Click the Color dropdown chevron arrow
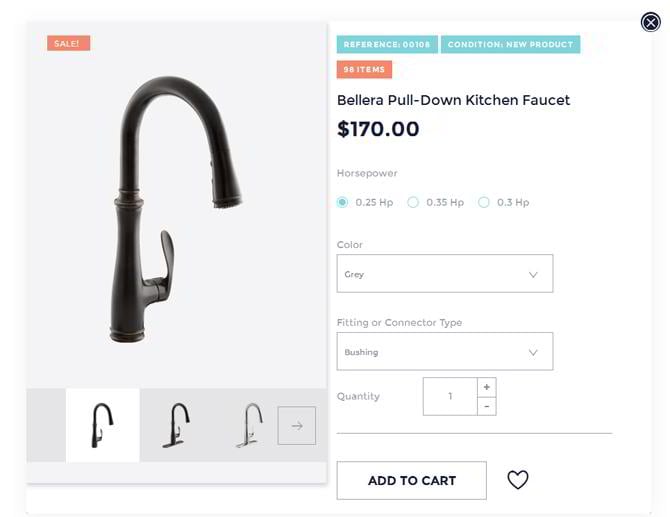670x517 pixels. pos(533,274)
